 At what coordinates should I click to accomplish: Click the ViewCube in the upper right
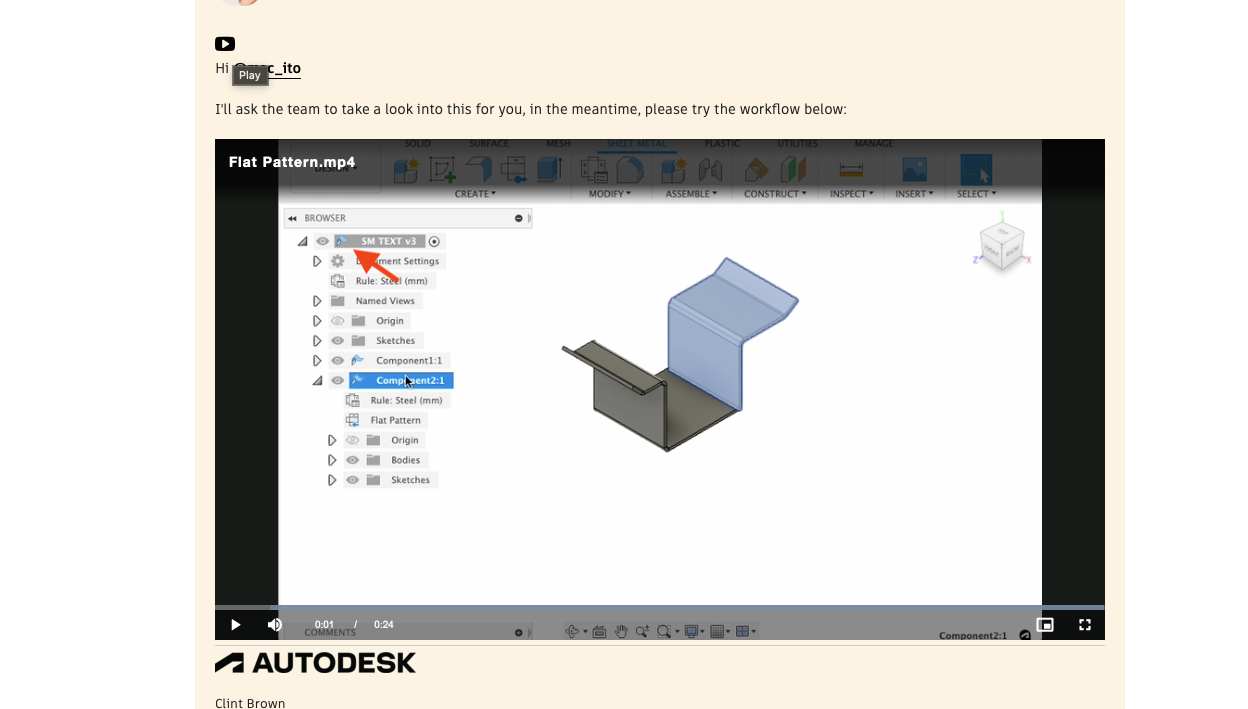1001,242
